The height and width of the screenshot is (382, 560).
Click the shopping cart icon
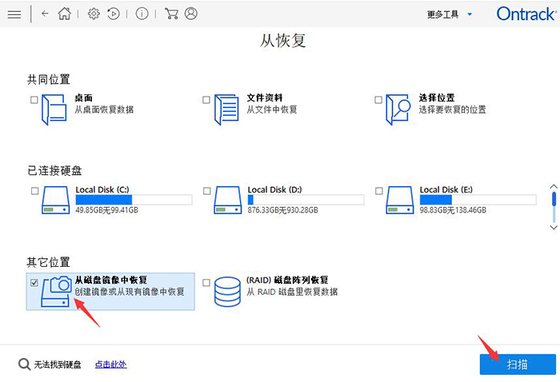point(171,14)
